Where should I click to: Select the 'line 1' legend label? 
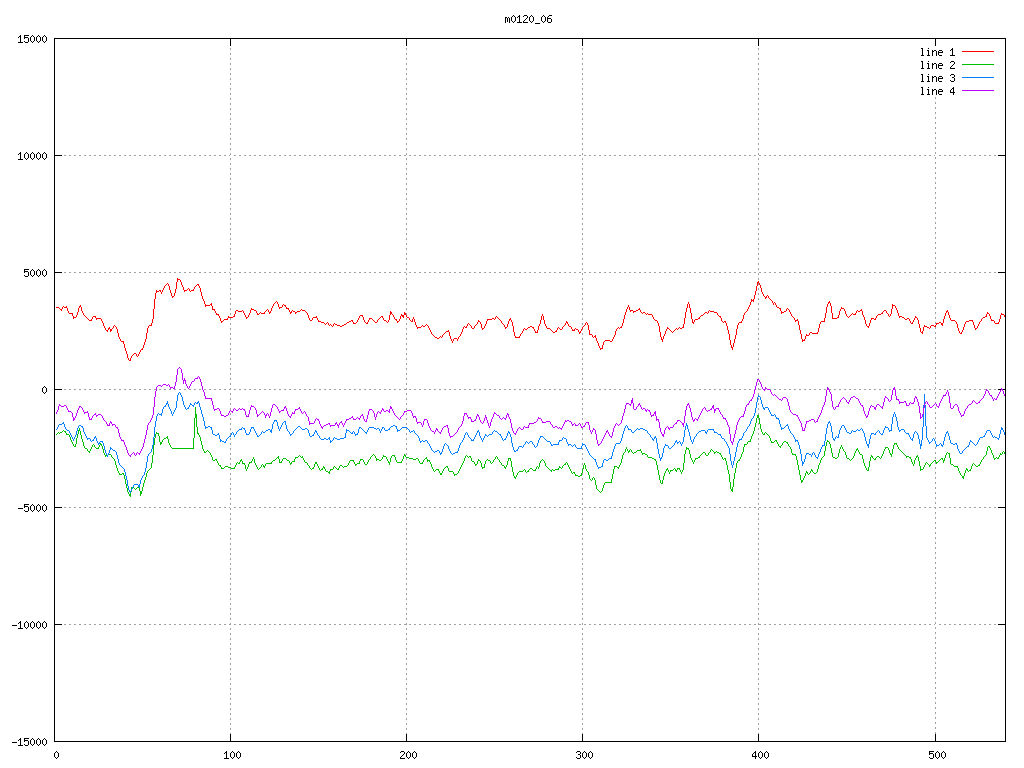pos(937,52)
